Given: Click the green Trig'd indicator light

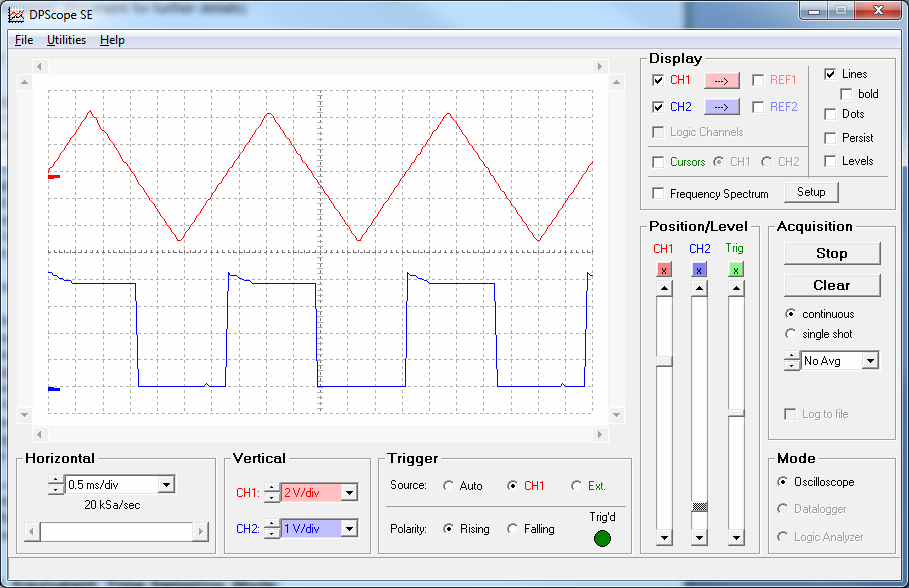Looking at the screenshot, I should pyautogui.click(x=602, y=538).
